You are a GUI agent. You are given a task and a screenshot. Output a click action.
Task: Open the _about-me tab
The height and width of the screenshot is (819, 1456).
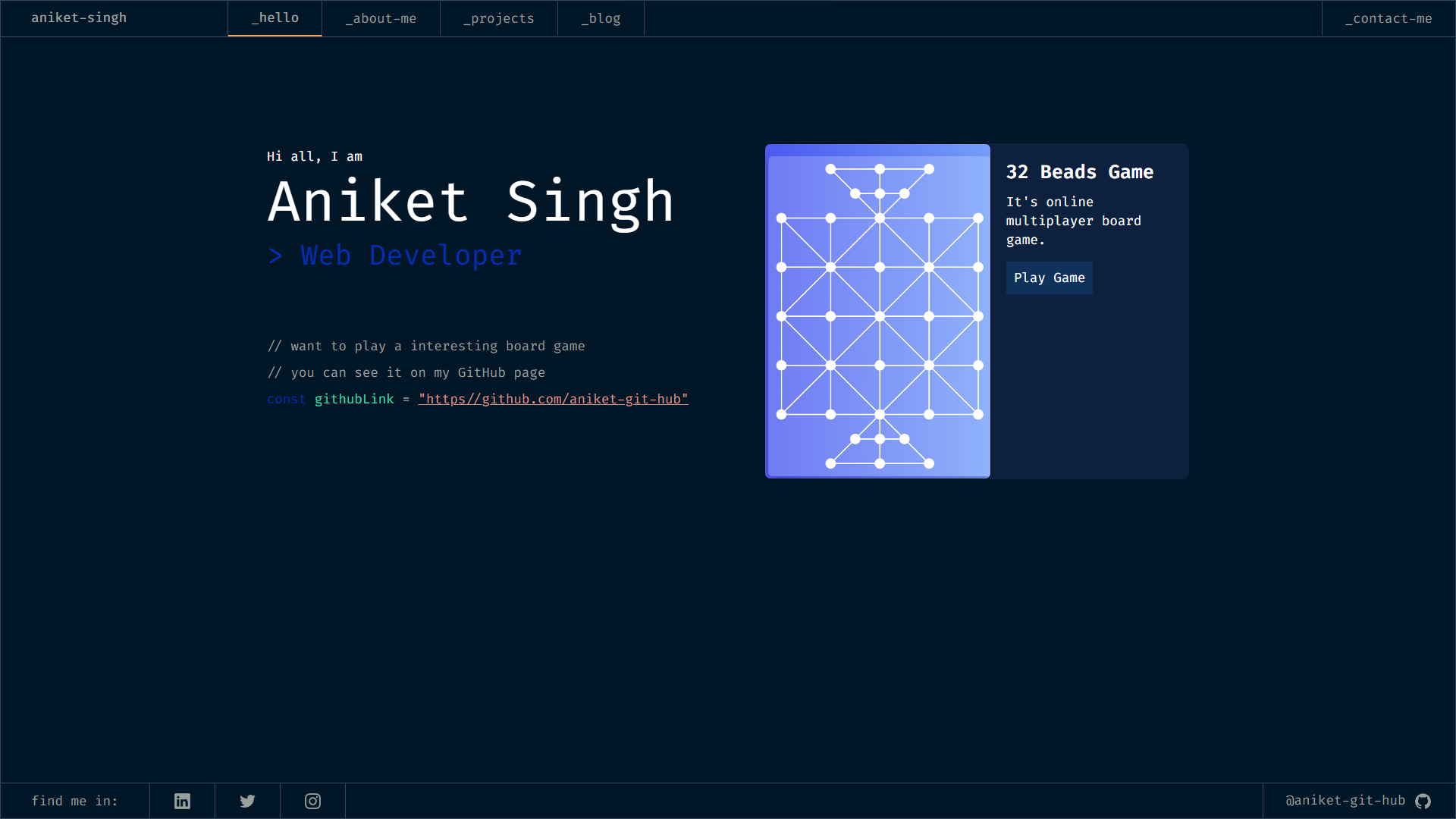tap(381, 18)
